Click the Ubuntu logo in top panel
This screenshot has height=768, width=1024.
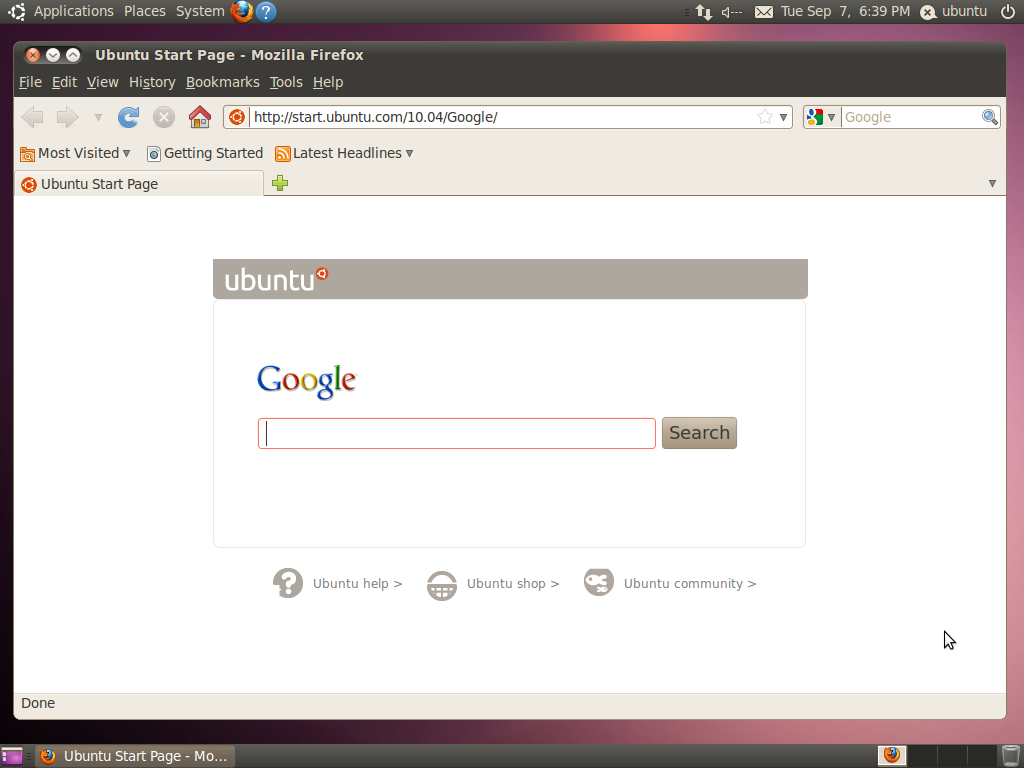point(17,11)
